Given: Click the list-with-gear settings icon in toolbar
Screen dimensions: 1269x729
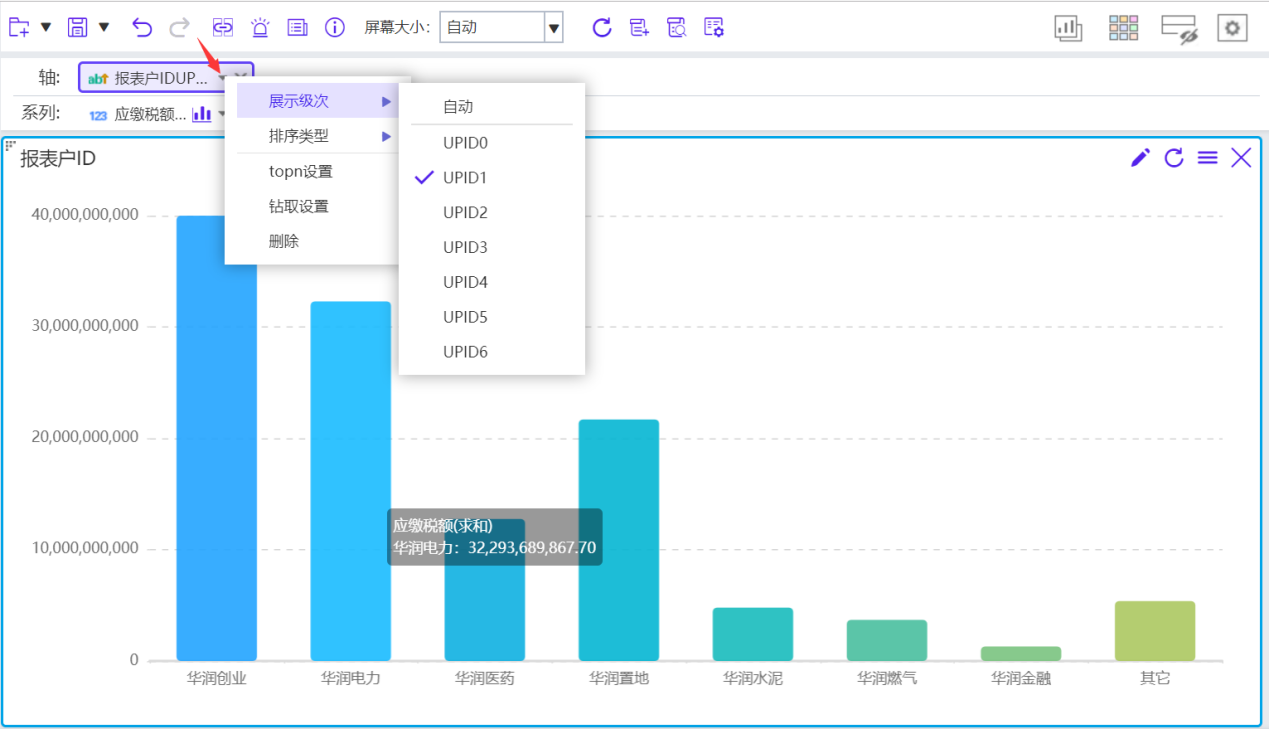Looking at the screenshot, I should [714, 27].
